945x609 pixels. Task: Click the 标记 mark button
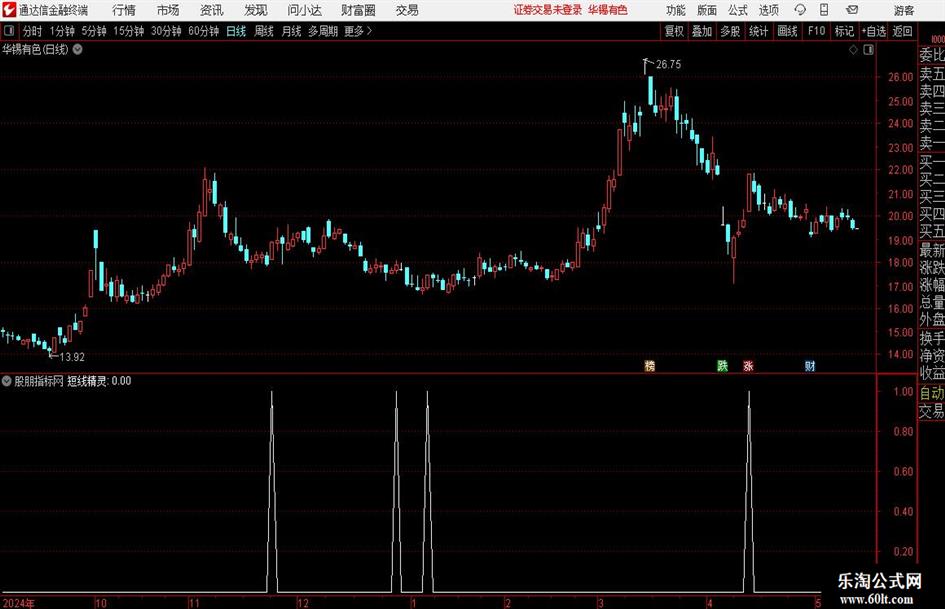tap(844, 31)
